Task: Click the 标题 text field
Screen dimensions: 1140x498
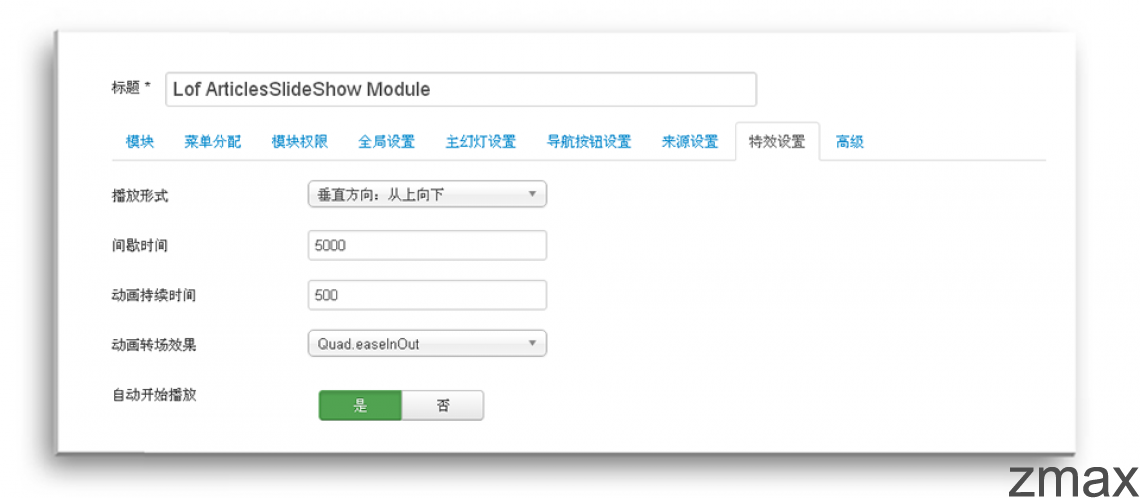Action: click(461, 89)
